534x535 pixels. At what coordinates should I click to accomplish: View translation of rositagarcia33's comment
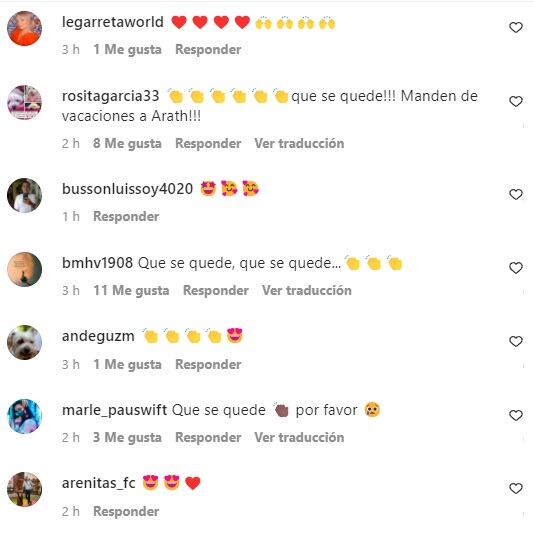pyautogui.click(x=299, y=143)
